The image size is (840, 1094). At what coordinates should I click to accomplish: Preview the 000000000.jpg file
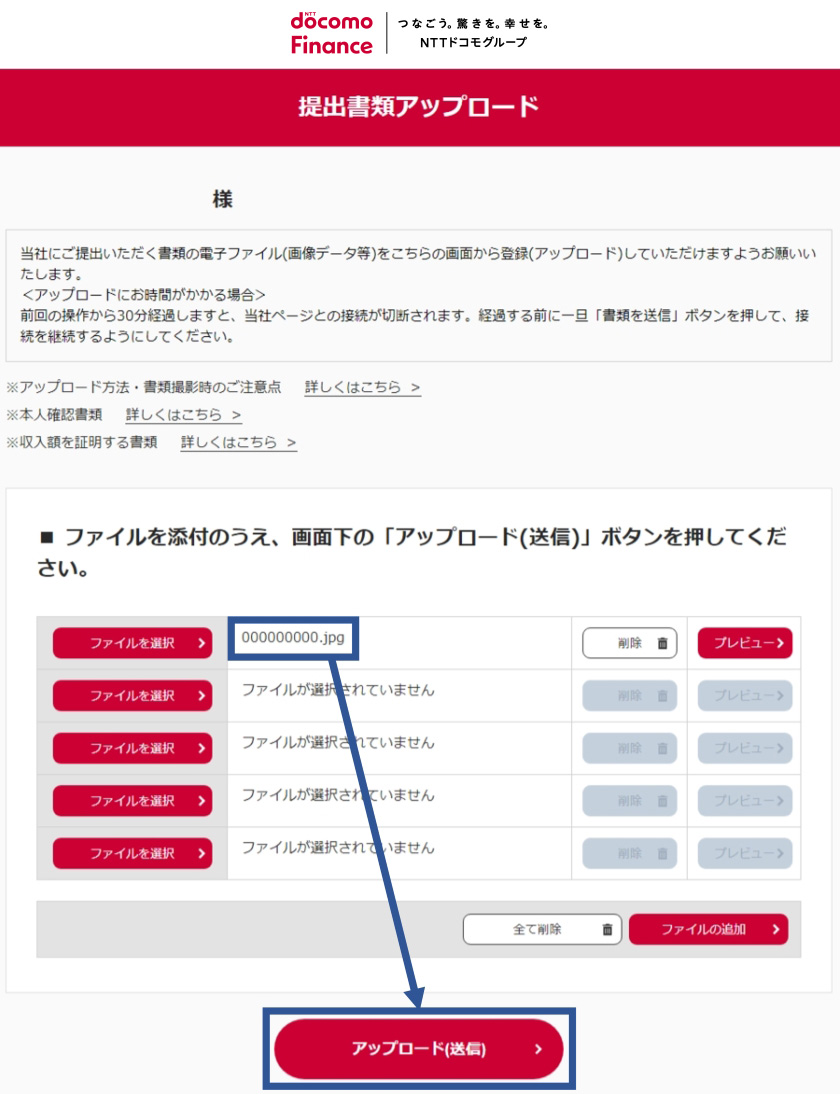tap(745, 643)
